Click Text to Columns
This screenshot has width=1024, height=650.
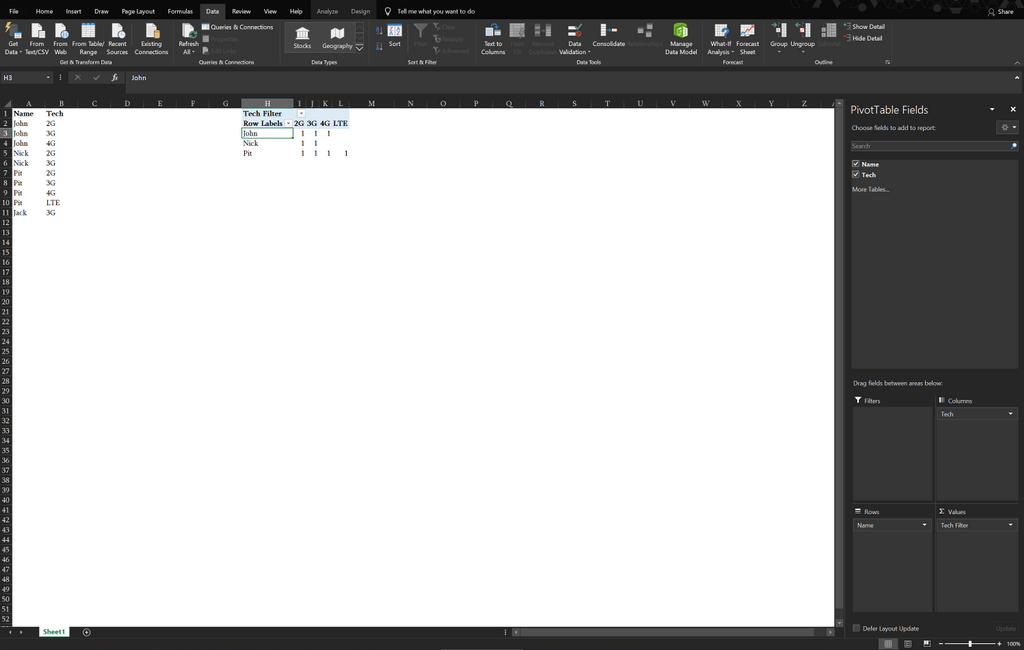(493, 39)
